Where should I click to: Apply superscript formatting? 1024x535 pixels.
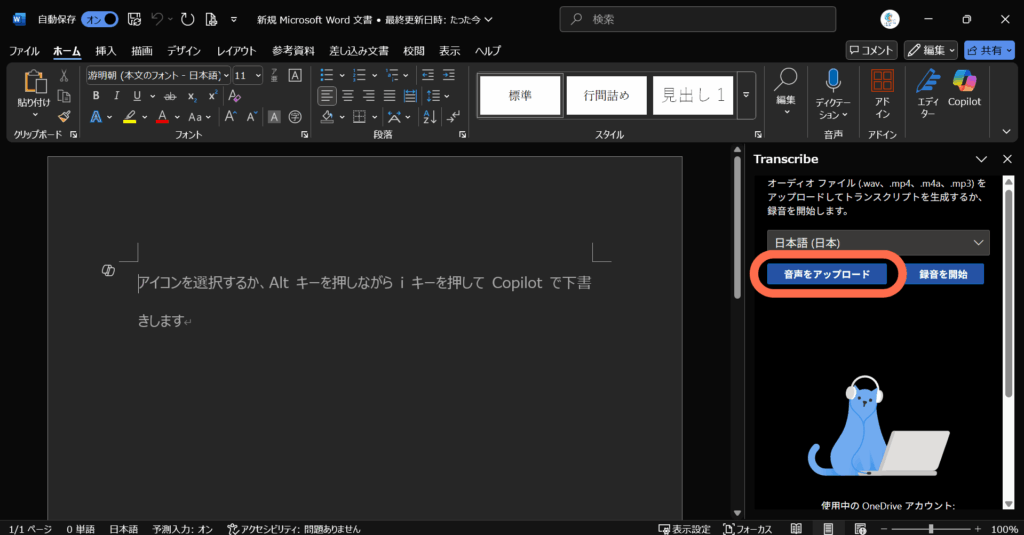point(212,96)
